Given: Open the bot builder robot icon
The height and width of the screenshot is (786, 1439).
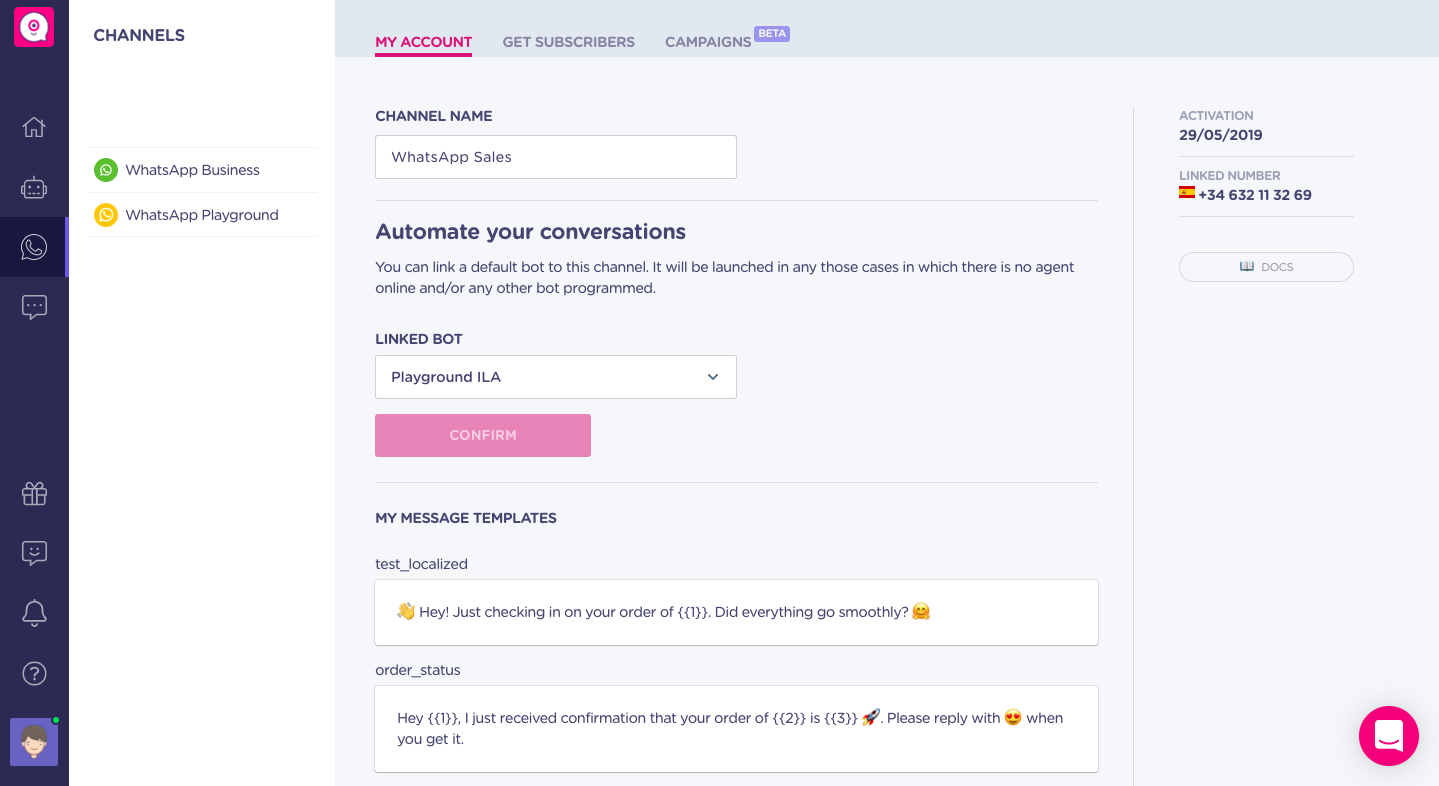Looking at the screenshot, I should pos(34,187).
